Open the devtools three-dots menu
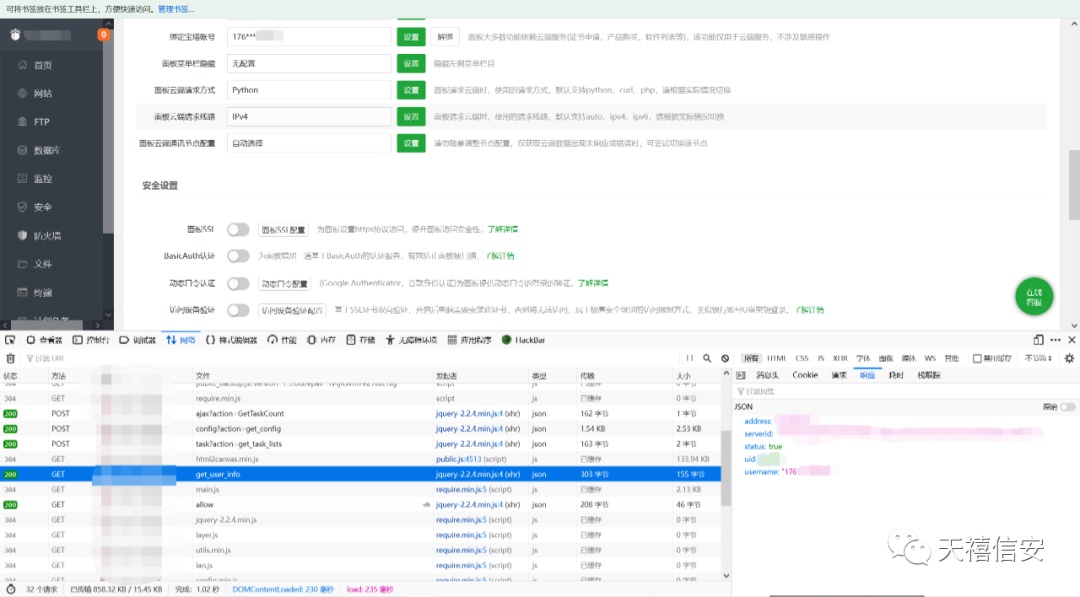The width and height of the screenshot is (1080, 597). pos(1055,340)
